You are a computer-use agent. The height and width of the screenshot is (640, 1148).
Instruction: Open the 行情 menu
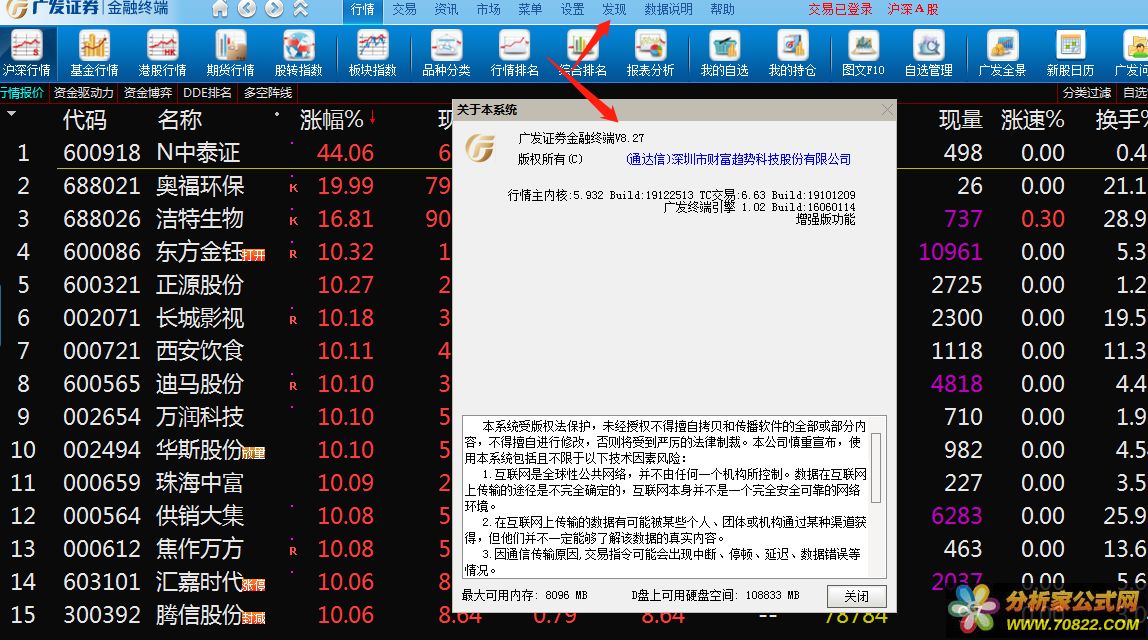[362, 10]
